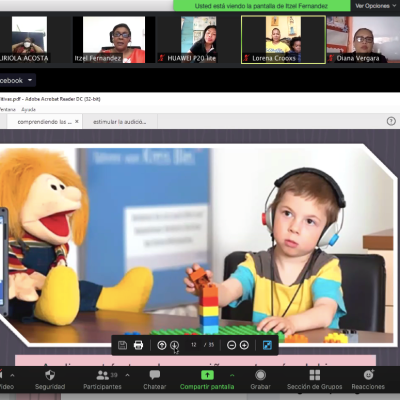Go to next page with down arrow
This screenshot has width=400, height=400.
click(x=175, y=345)
